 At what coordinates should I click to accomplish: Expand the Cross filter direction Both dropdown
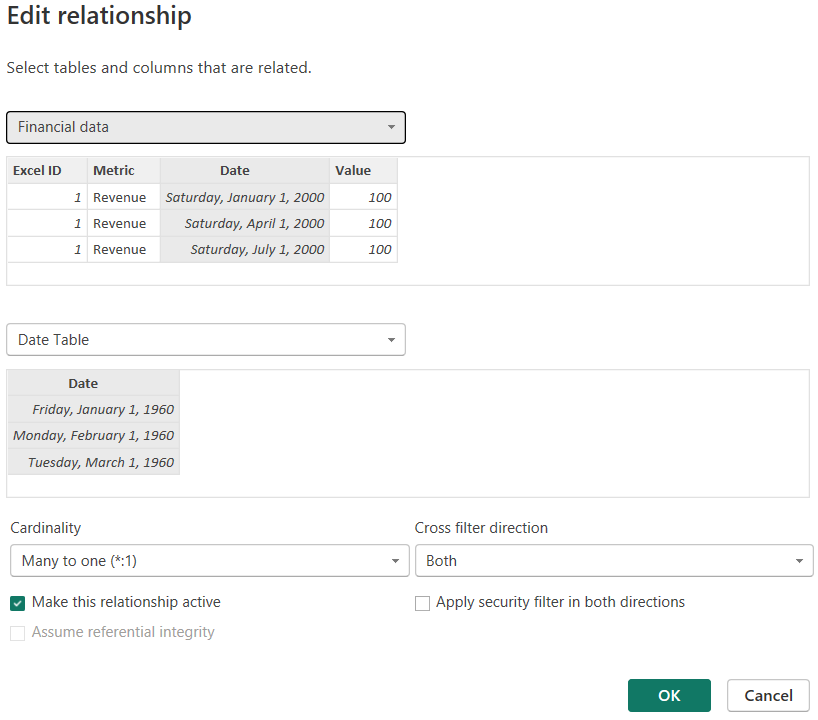pyautogui.click(x=614, y=561)
